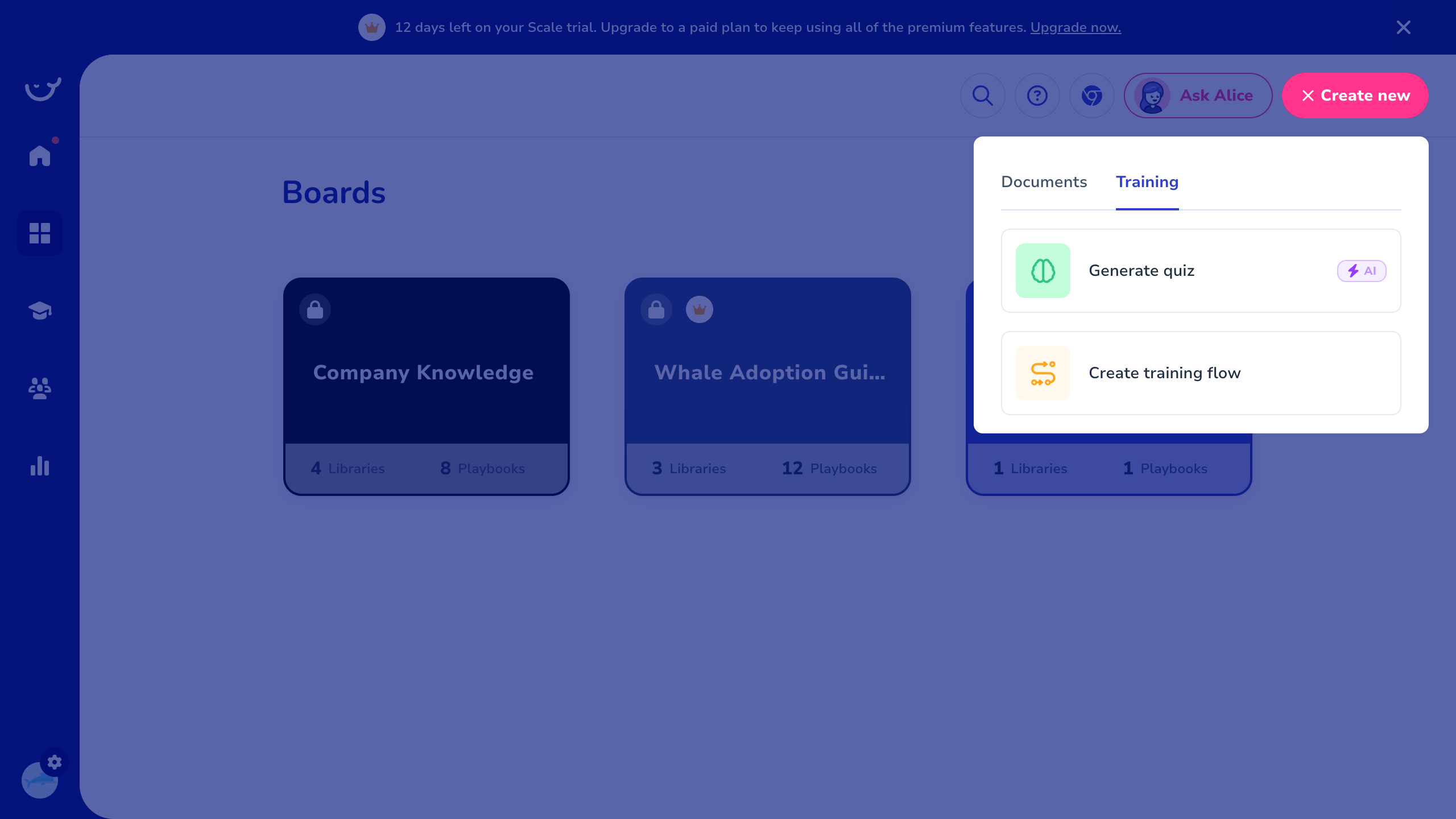Dismiss the trial banner

point(1403,27)
